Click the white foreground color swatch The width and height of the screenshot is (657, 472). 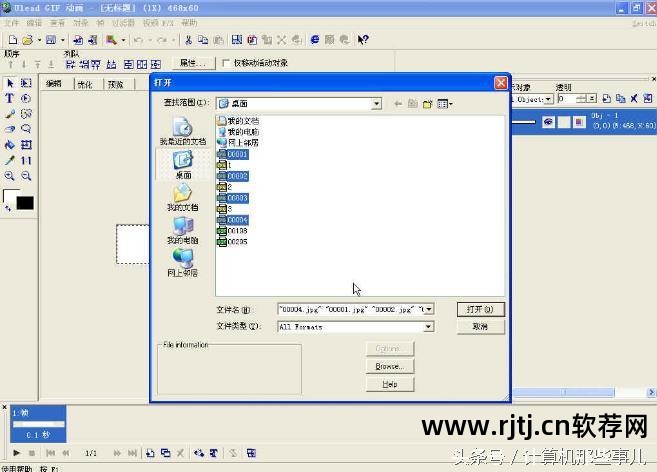tap(9, 195)
